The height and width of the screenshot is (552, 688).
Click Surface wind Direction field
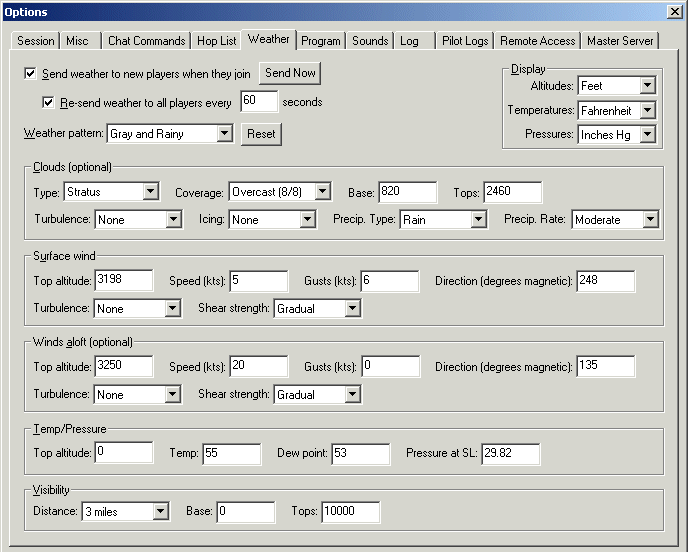coord(606,281)
